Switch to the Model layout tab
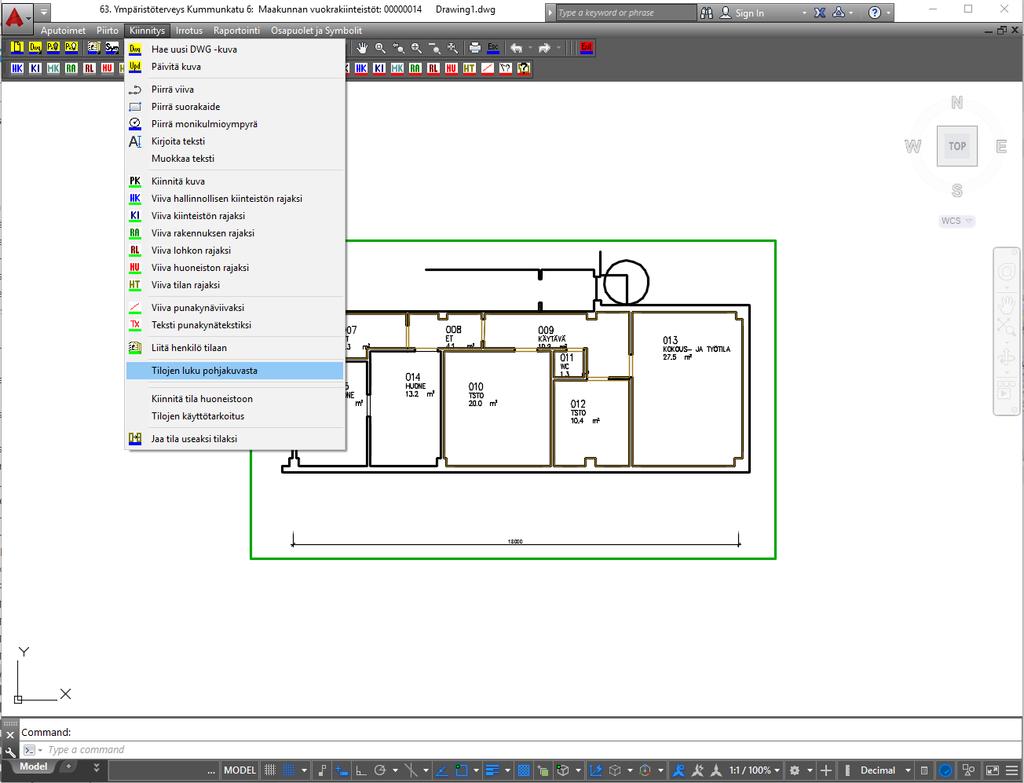This screenshot has width=1024, height=783. point(33,767)
